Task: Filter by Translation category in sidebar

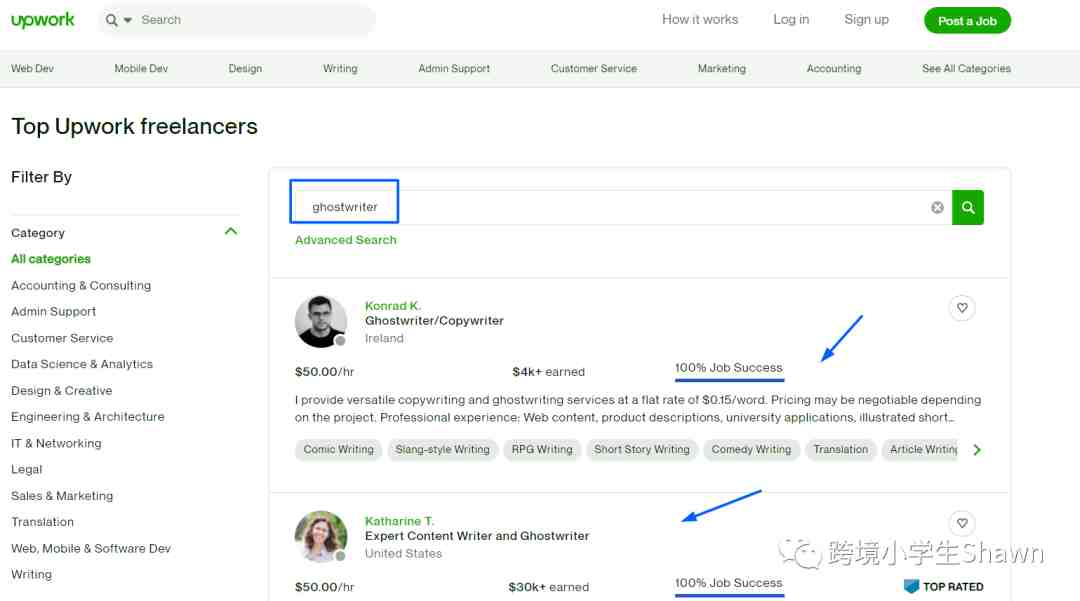Action: (x=42, y=522)
